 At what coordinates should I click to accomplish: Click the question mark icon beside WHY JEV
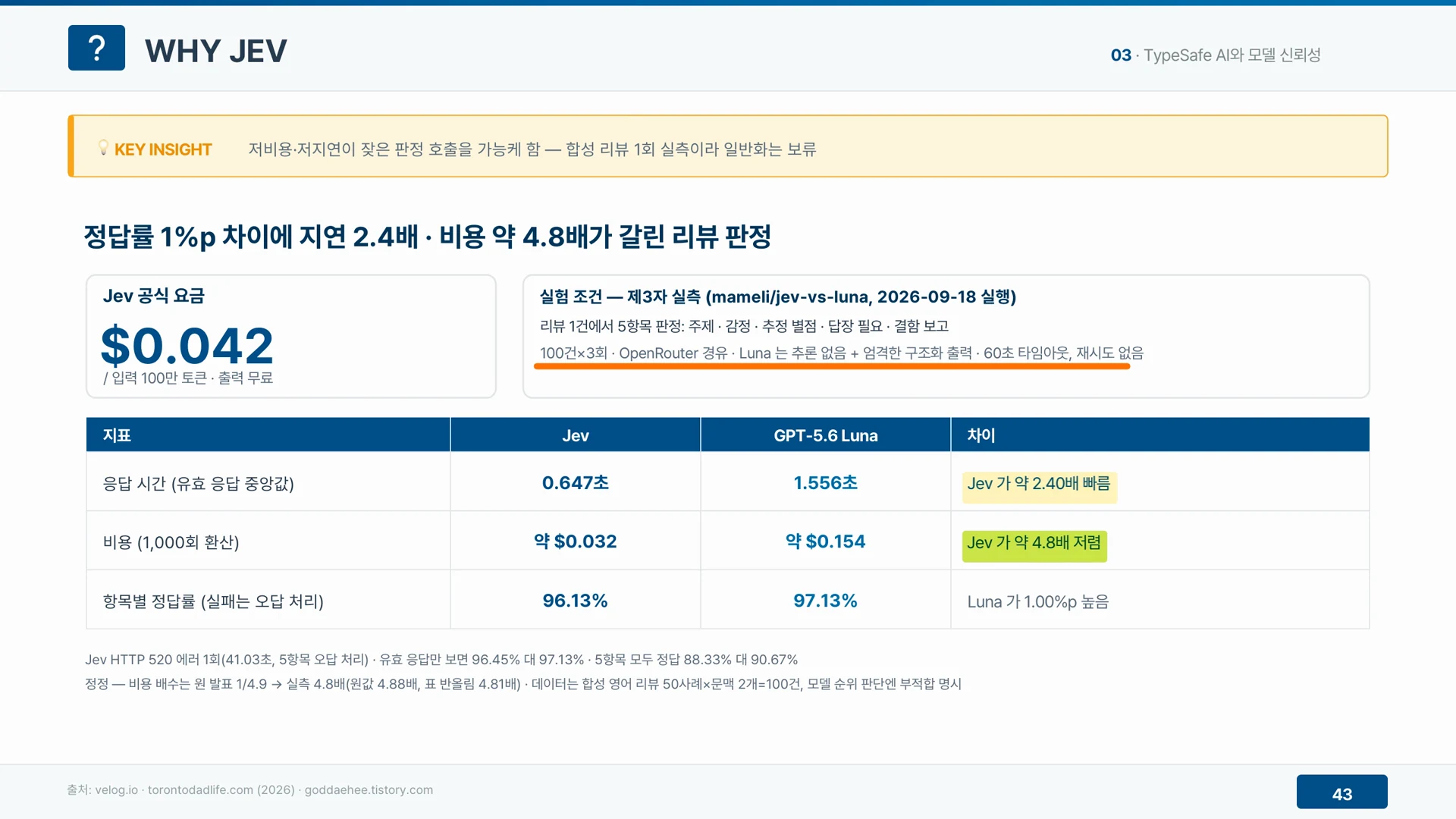click(96, 48)
